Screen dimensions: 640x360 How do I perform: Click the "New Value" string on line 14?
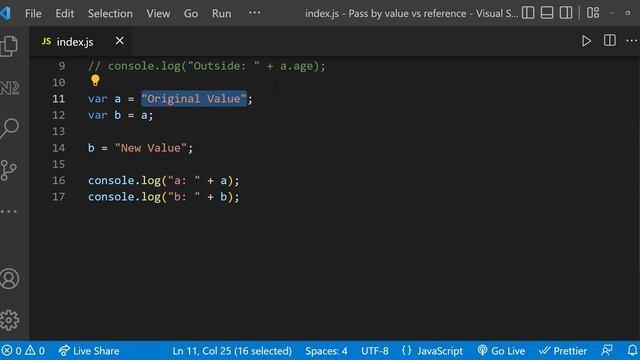(x=151, y=148)
